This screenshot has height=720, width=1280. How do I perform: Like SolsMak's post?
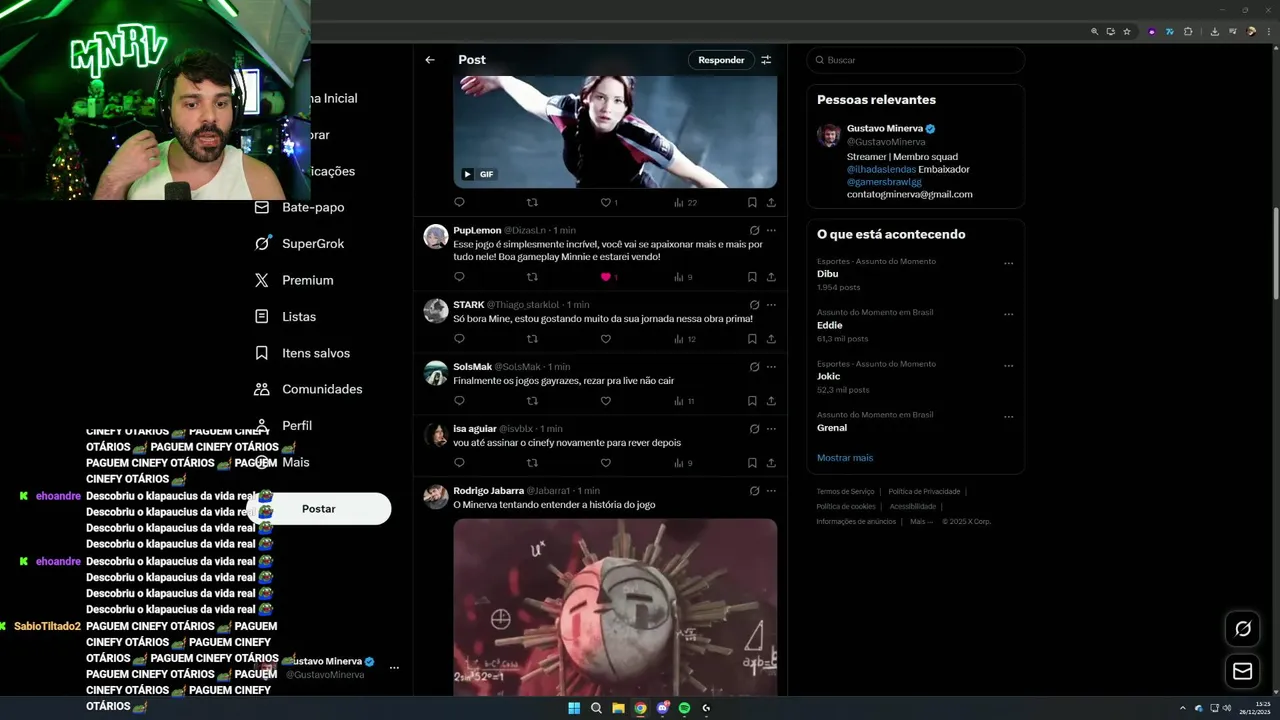(x=605, y=401)
